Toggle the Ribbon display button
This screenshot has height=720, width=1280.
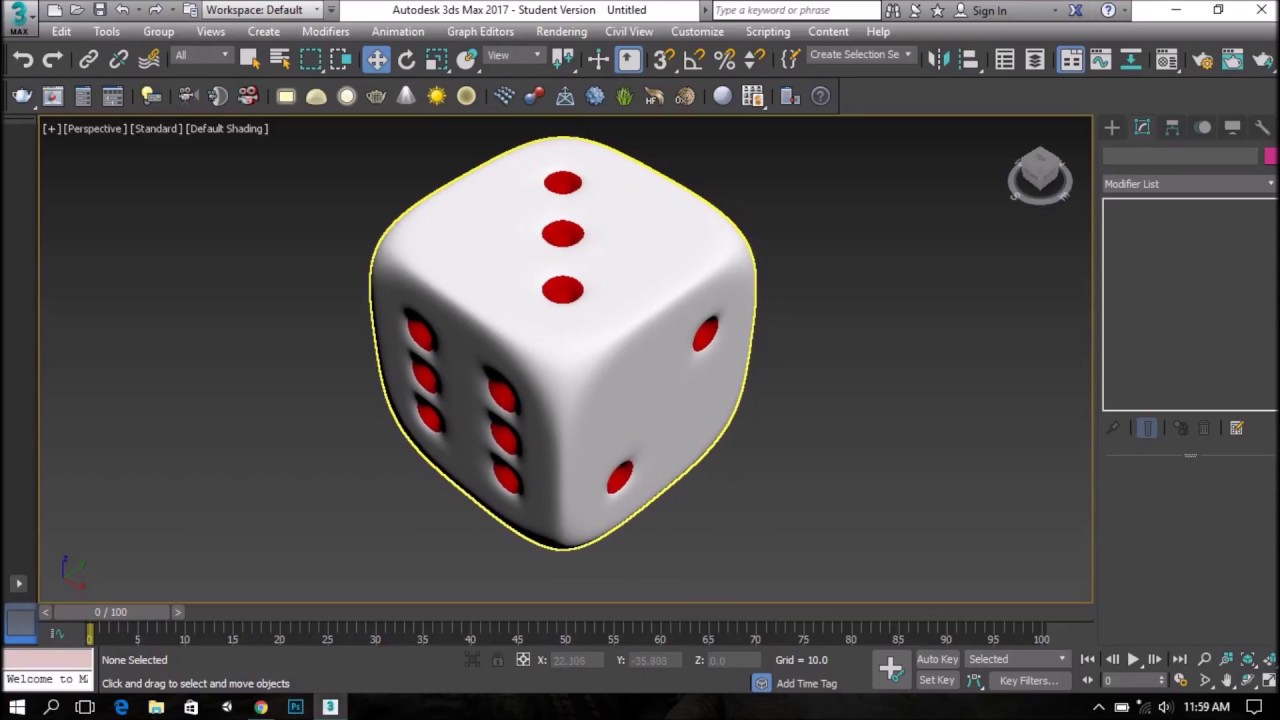[x=1071, y=60]
